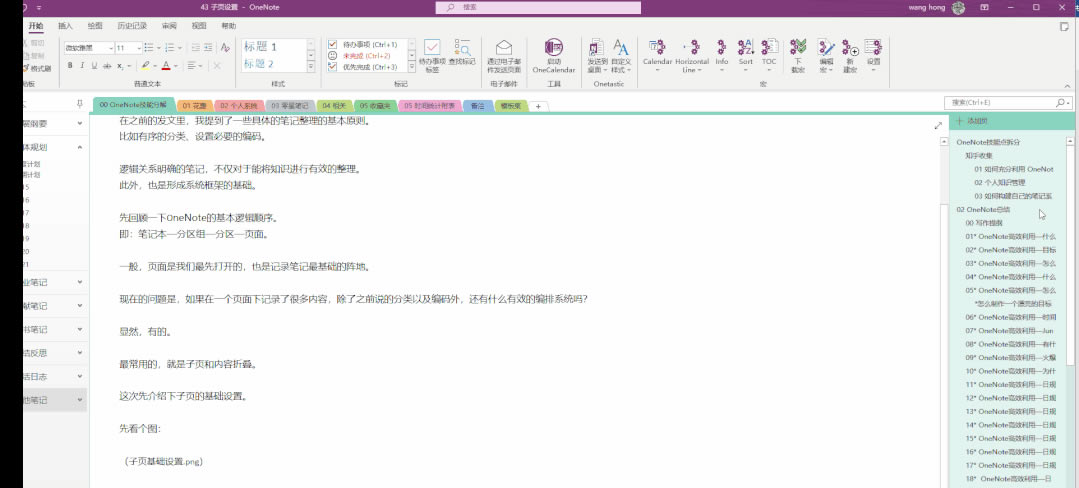Open the search scope dropdown arrow
The width and height of the screenshot is (1079, 488).
click(1069, 103)
